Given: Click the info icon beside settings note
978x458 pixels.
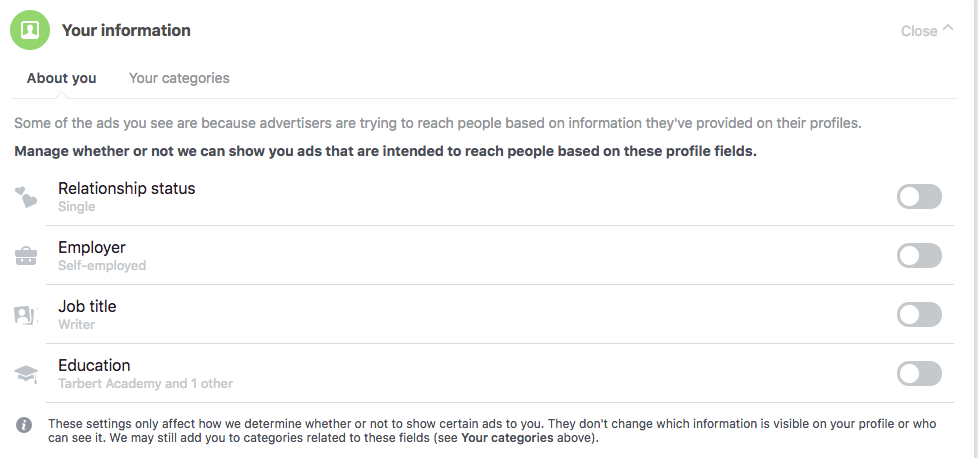Looking at the screenshot, I should click(x=25, y=425).
